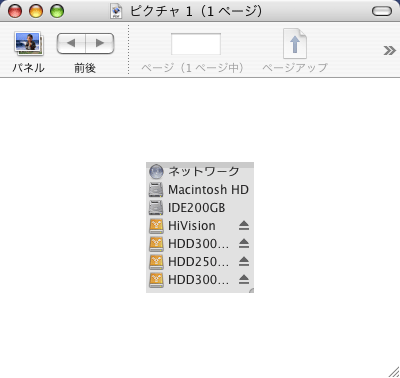Toggle toolbar with the pill button

[x=382, y=11]
